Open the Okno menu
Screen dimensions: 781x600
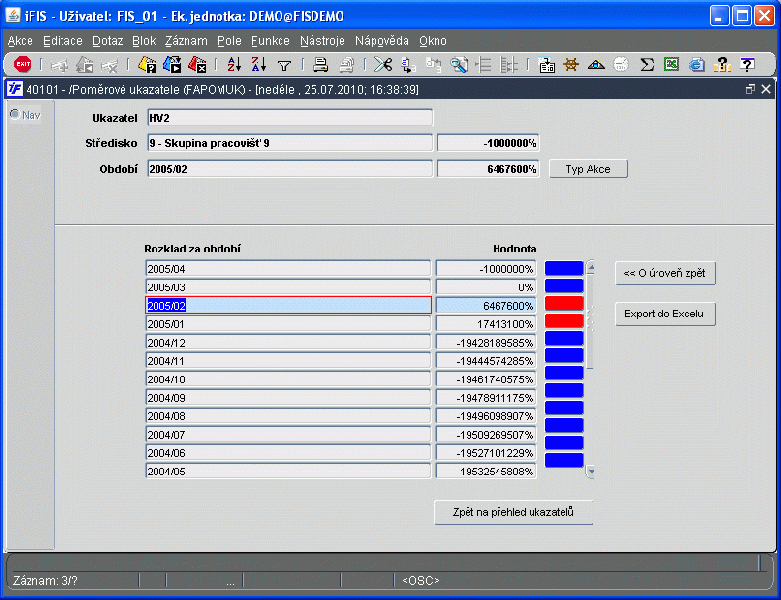click(x=432, y=41)
